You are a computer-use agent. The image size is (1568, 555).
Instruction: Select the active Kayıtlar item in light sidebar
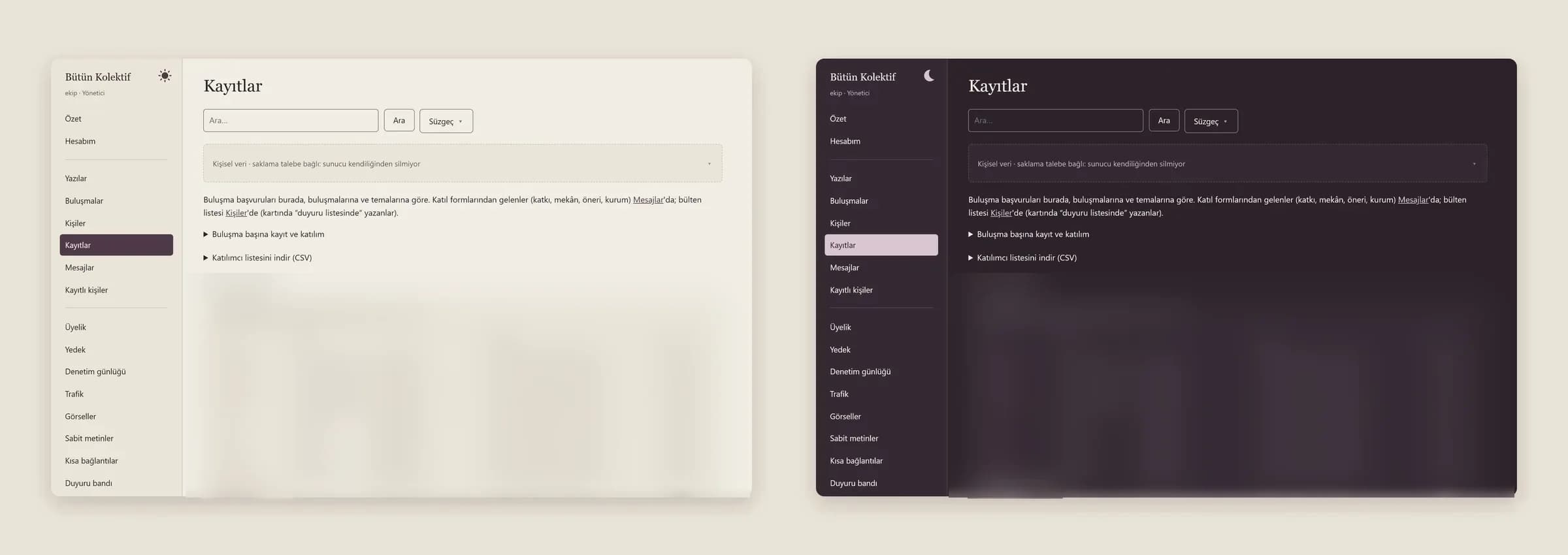116,245
